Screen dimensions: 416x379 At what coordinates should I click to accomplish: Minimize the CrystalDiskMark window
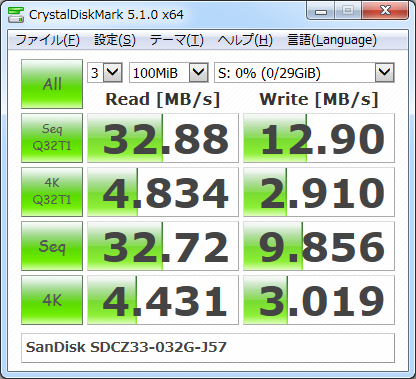pos(321,11)
